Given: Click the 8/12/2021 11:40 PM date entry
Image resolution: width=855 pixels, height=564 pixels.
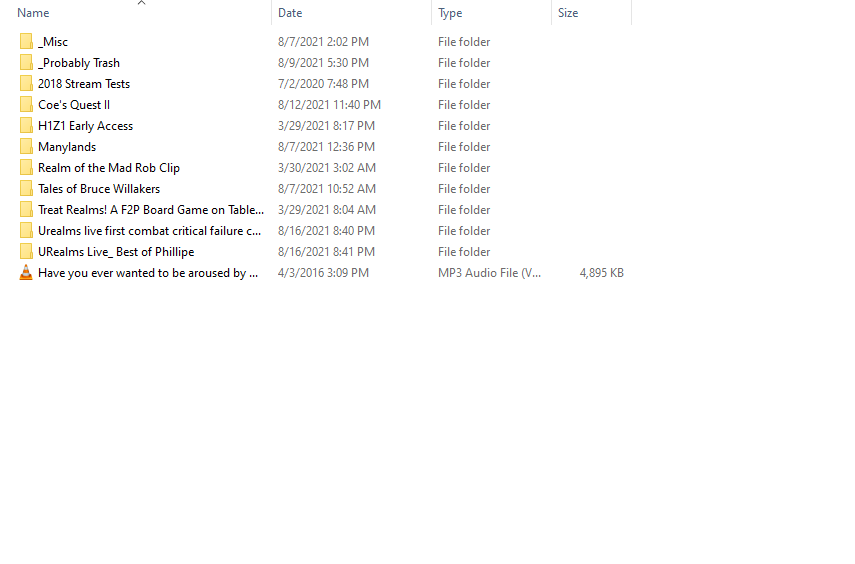Looking at the screenshot, I should click(x=329, y=105).
